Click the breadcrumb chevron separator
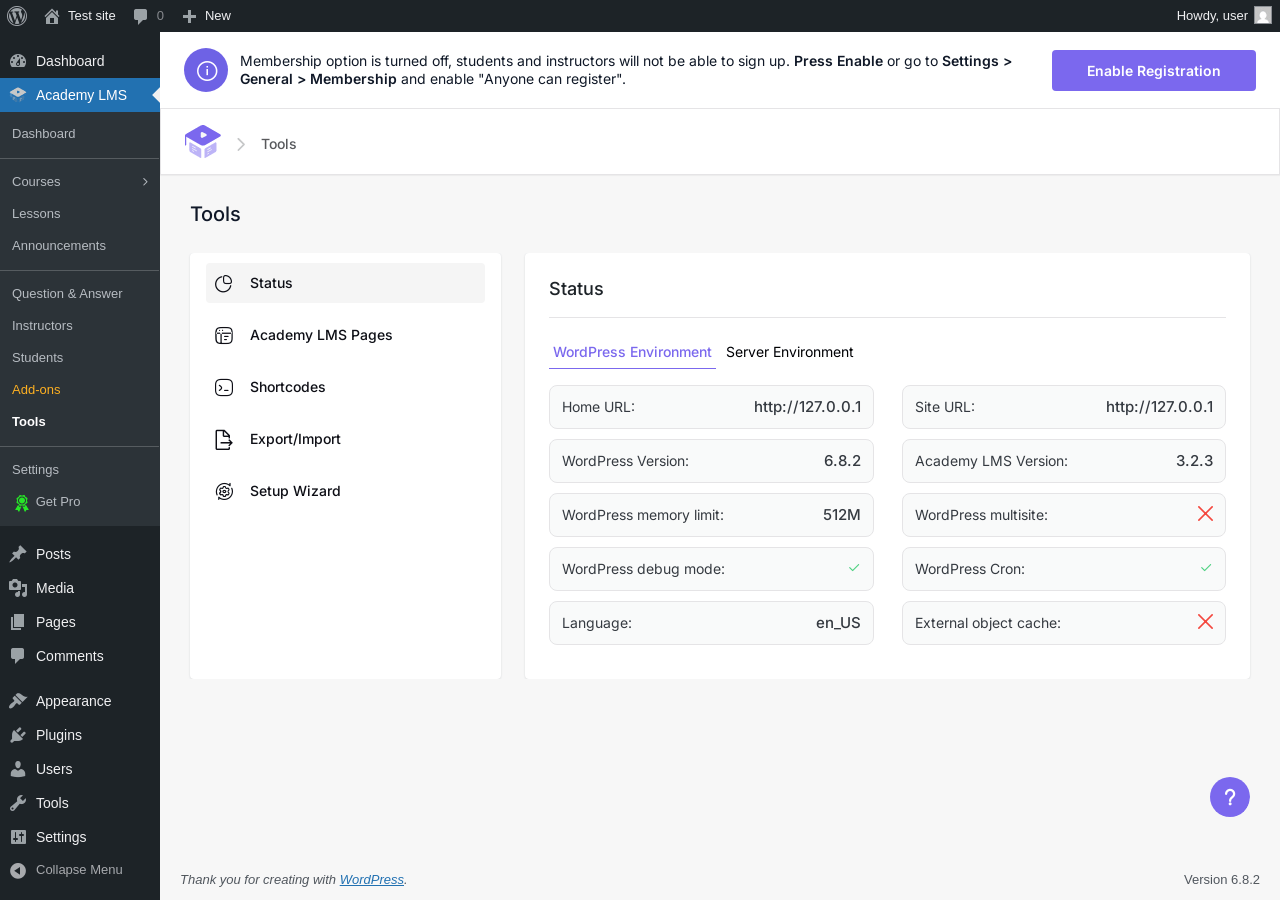1280x900 pixels. [x=241, y=144]
